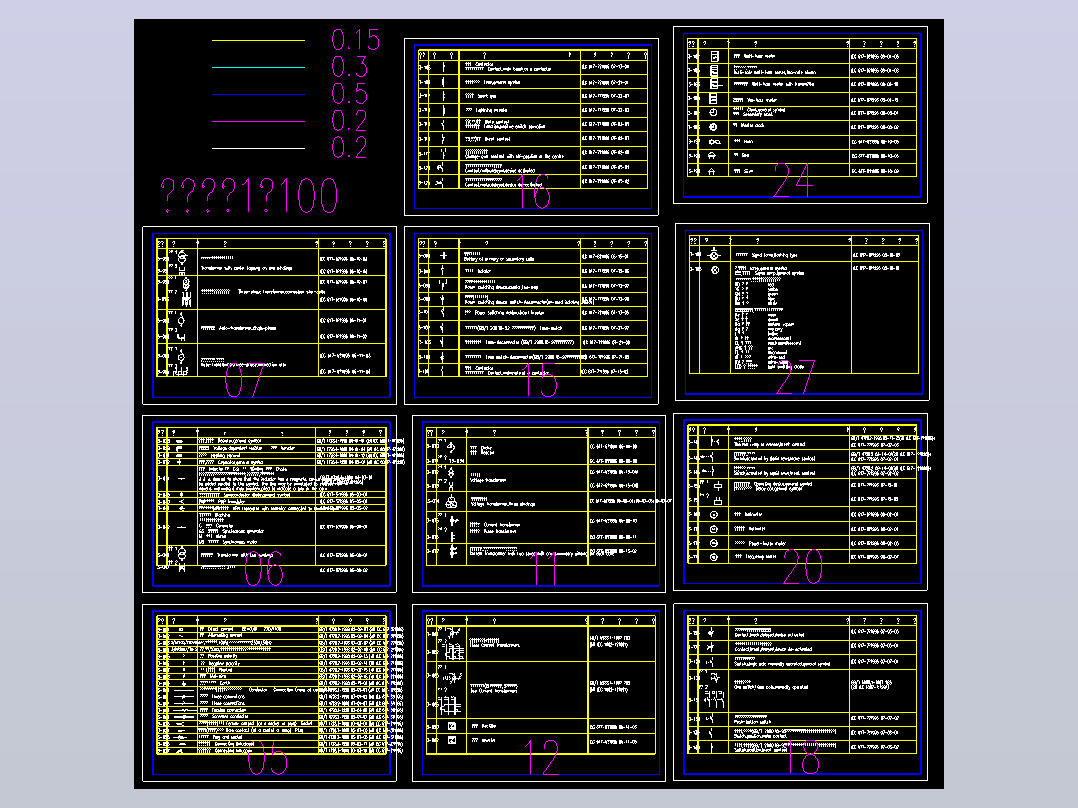Click the 0.2 label beside magenta line
The width and height of the screenshot is (1078, 808).
pos(349,120)
